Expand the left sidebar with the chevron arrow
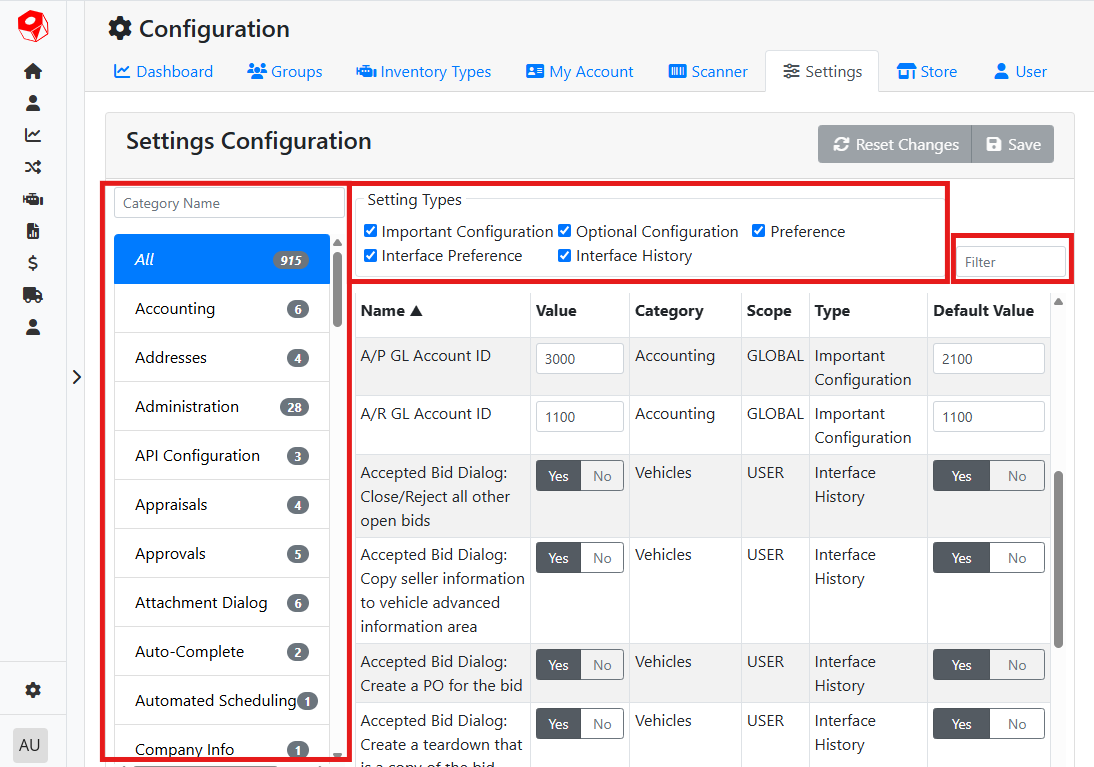This screenshot has height=767, width=1094. [77, 377]
